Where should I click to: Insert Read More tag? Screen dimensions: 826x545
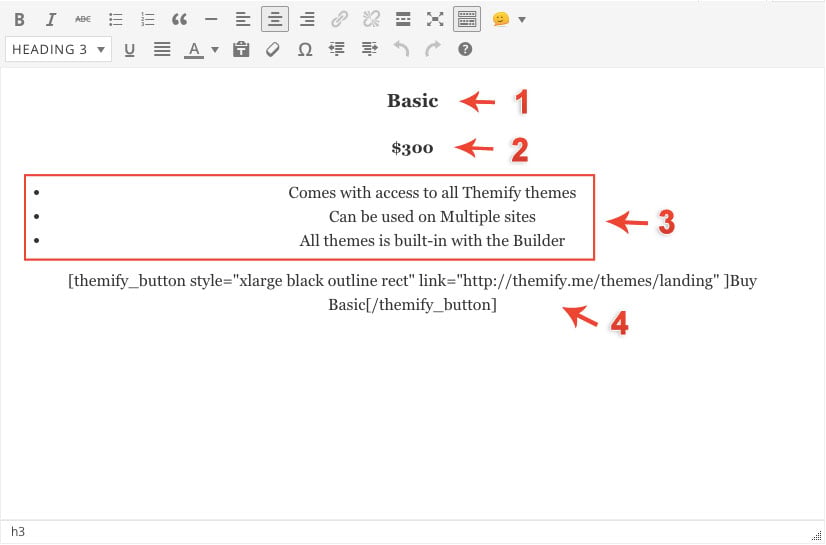click(403, 19)
